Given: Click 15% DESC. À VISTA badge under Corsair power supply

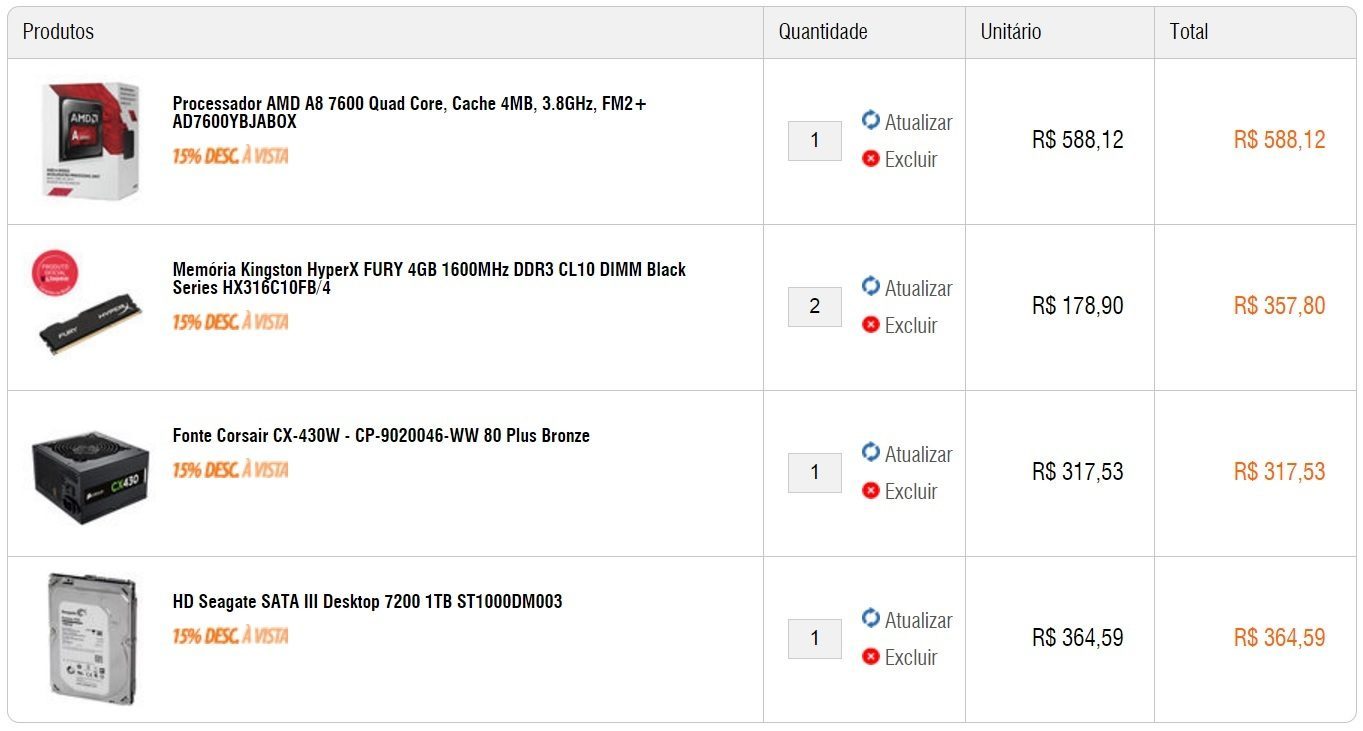Looking at the screenshot, I should [230, 470].
